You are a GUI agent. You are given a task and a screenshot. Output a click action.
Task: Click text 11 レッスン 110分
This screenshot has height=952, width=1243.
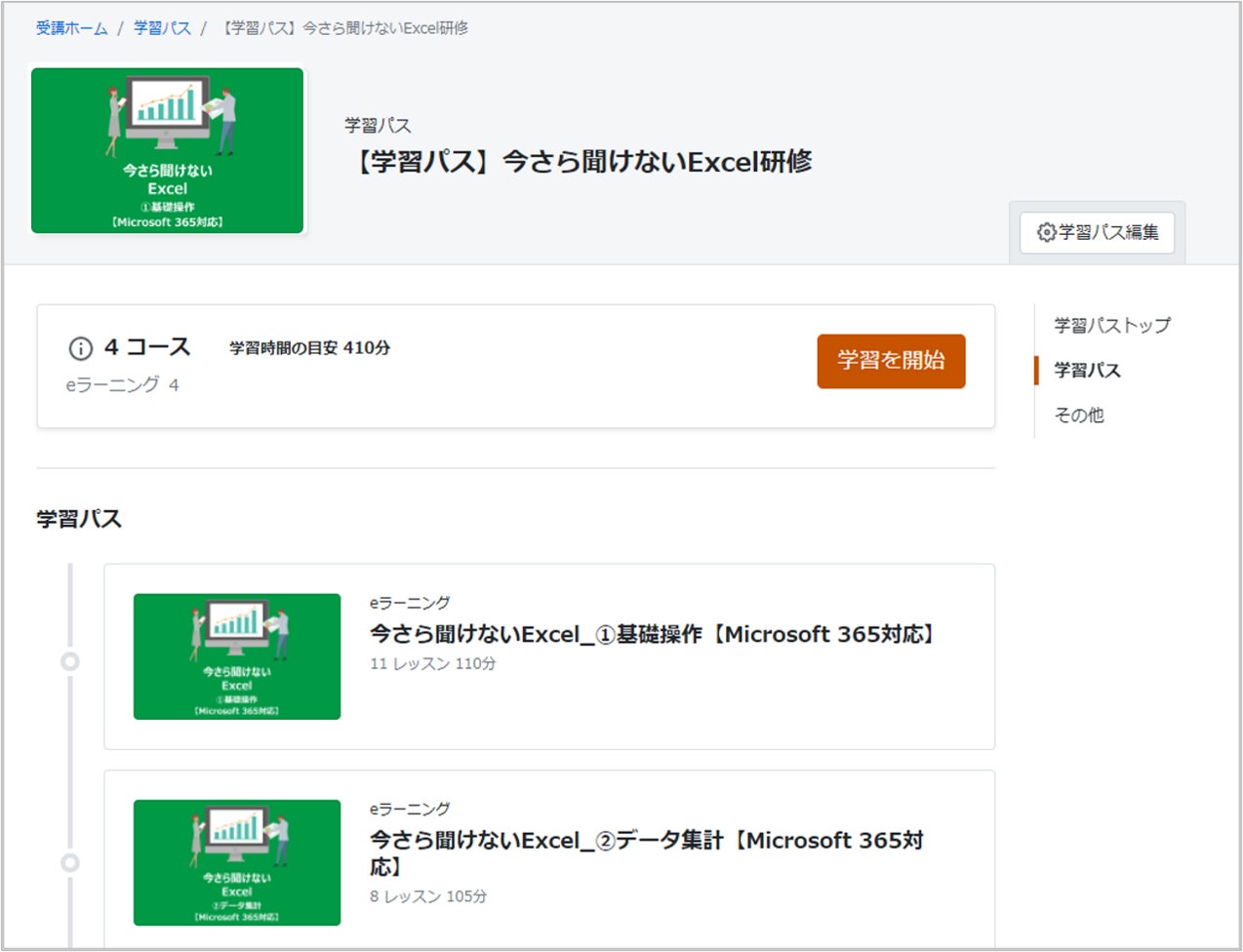point(433,663)
